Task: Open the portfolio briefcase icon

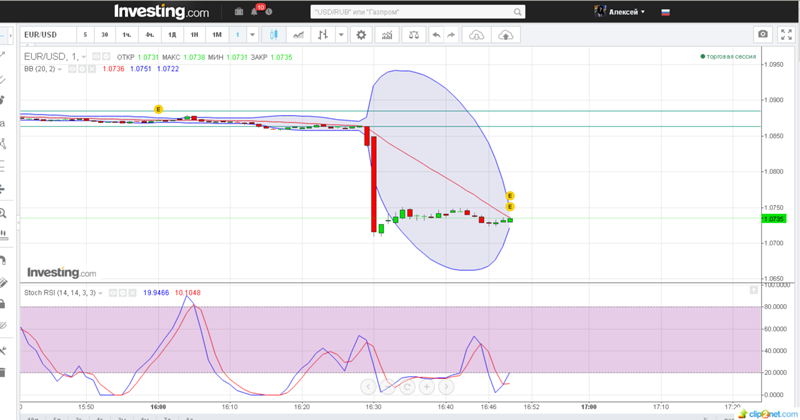Action: (239, 11)
